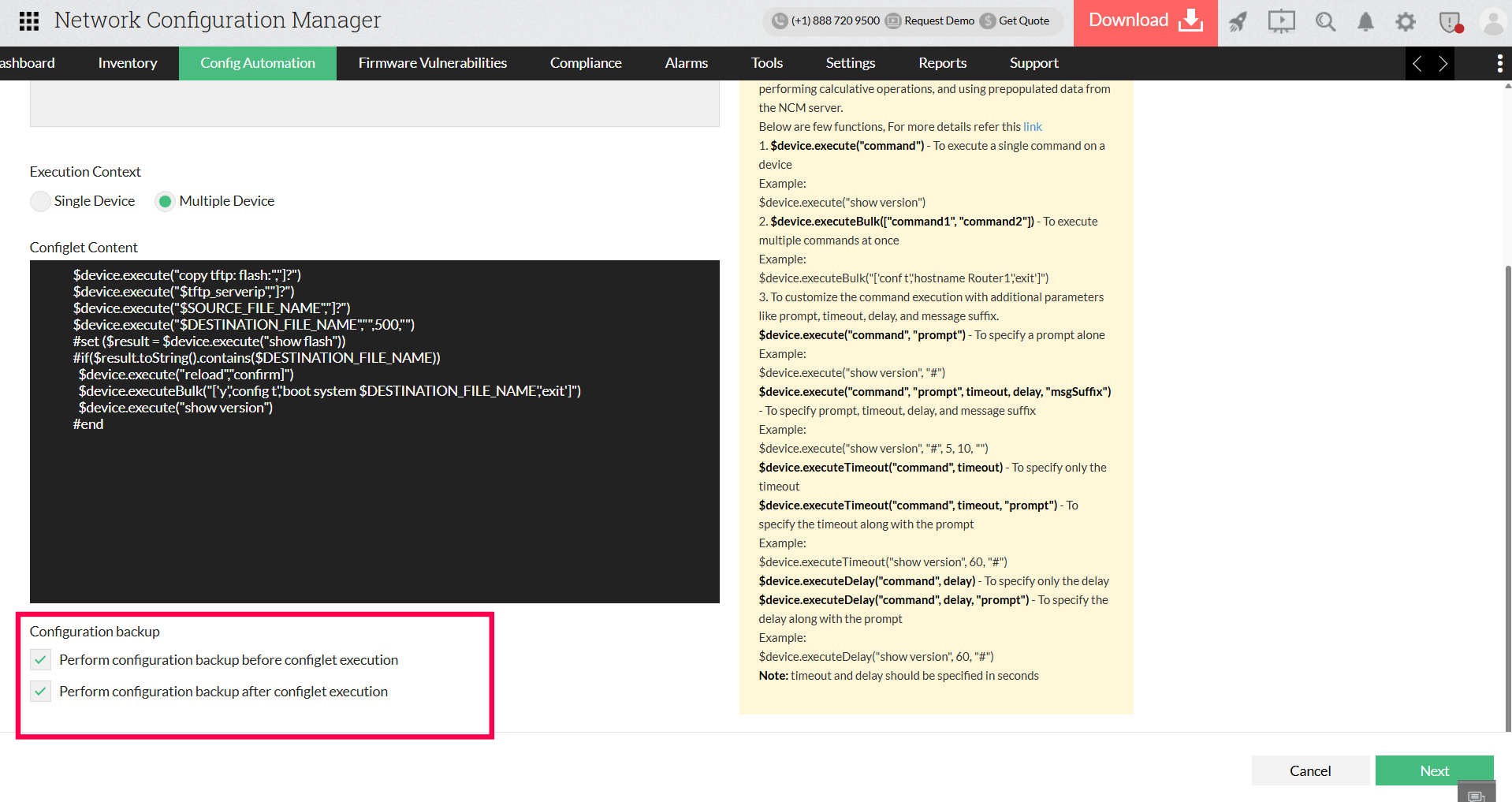View notifications via the bell icon
Viewport: 1512px width, 802px height.
[1366, 22]
